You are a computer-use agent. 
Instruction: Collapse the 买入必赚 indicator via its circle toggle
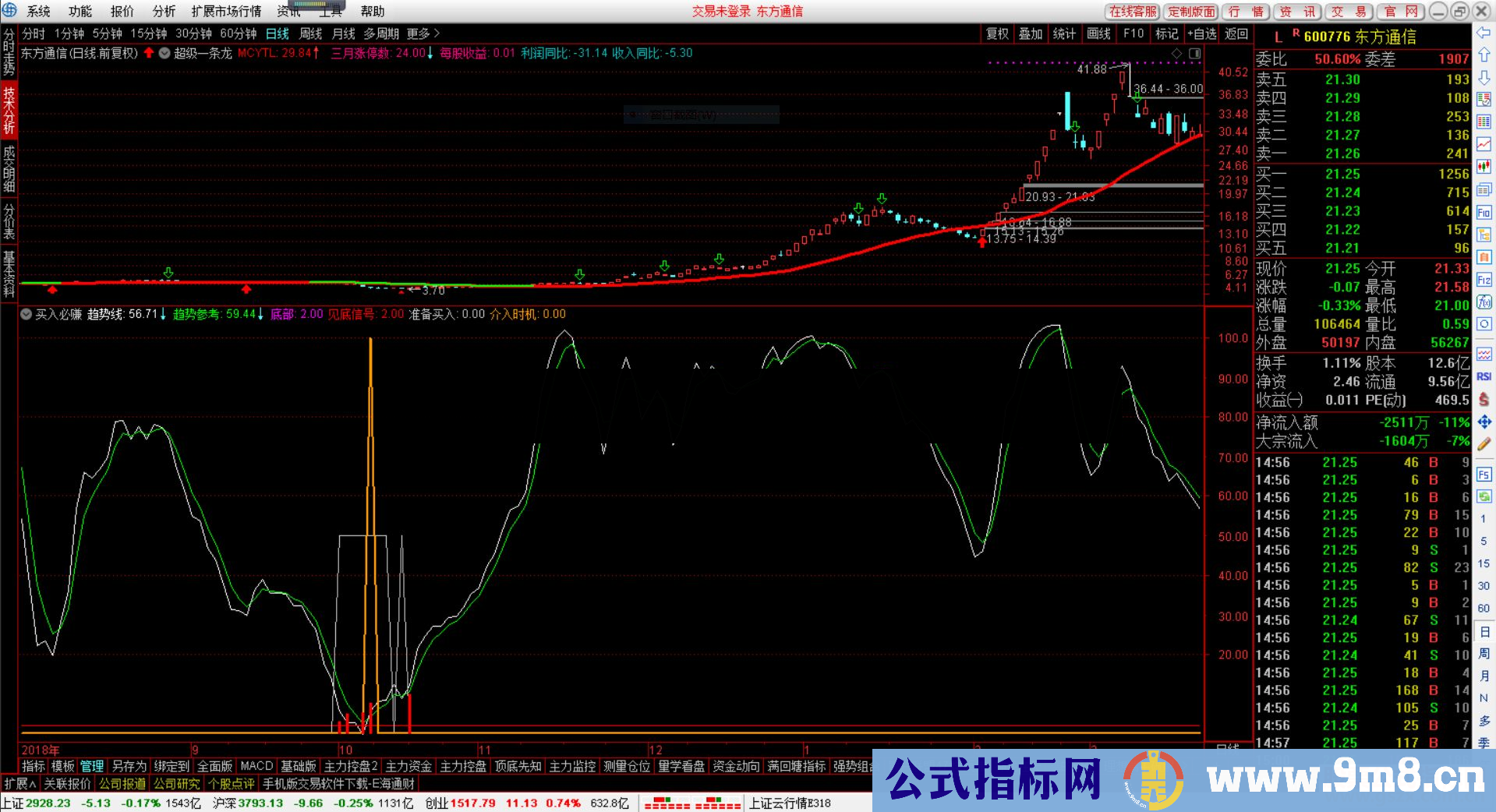click(x=26, y=314)
